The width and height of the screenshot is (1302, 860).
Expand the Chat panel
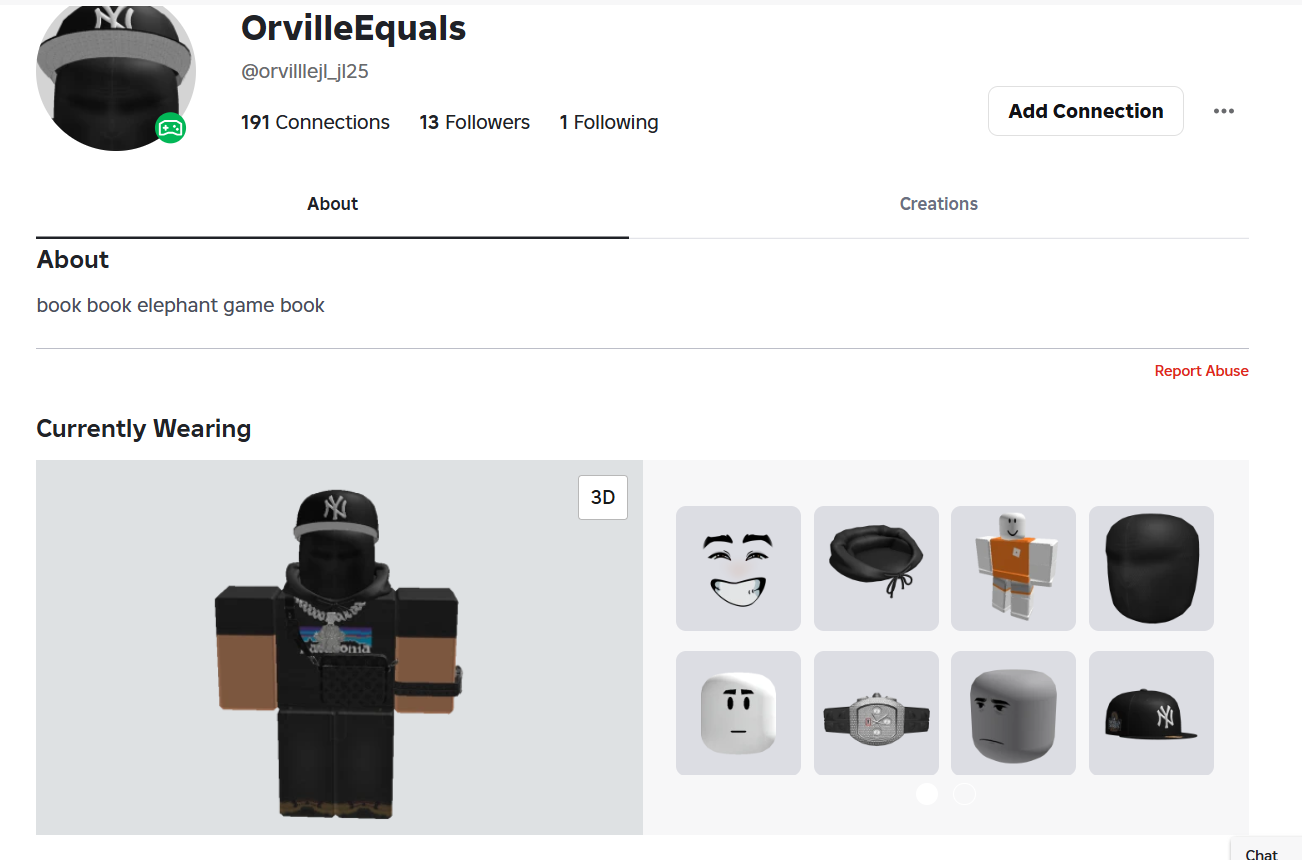pos(1265,850)
